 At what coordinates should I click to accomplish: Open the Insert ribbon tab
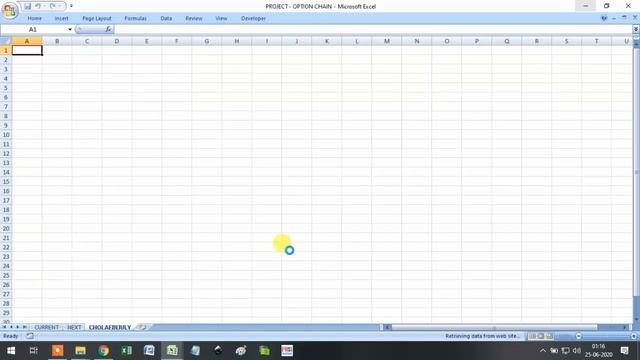62,18
